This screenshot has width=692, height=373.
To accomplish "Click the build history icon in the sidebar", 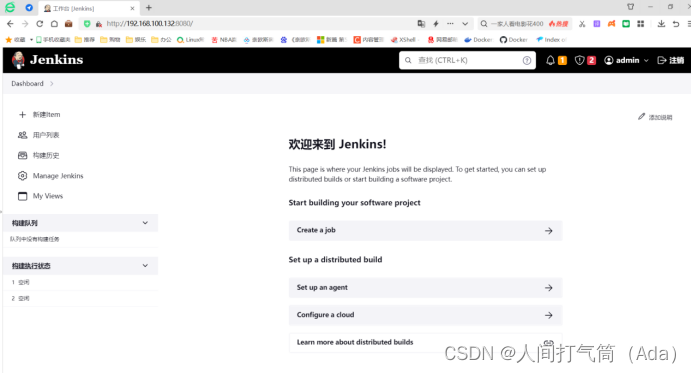I will point(23,155).
